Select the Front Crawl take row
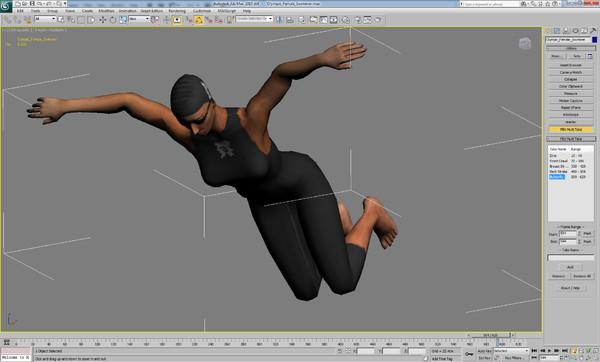Image resolution: width=600 pixels, height=362 pixels. point(571,161)
